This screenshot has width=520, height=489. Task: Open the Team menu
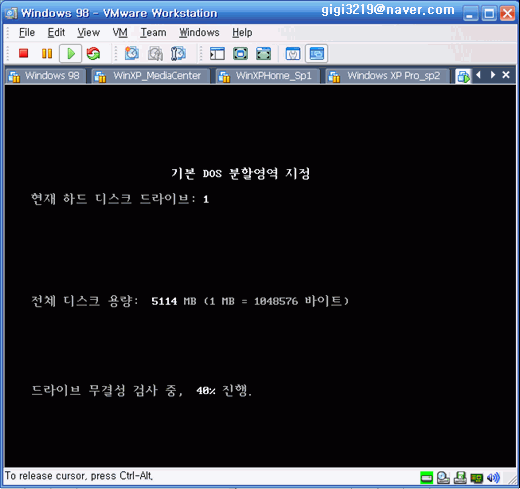(x=153, y=32)
